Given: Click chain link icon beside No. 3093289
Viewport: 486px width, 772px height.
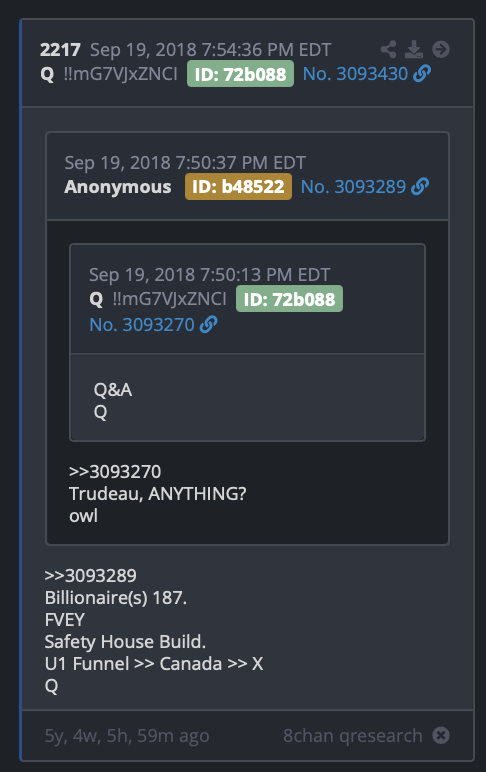Looking at the screenshot, I should point(420,187).
